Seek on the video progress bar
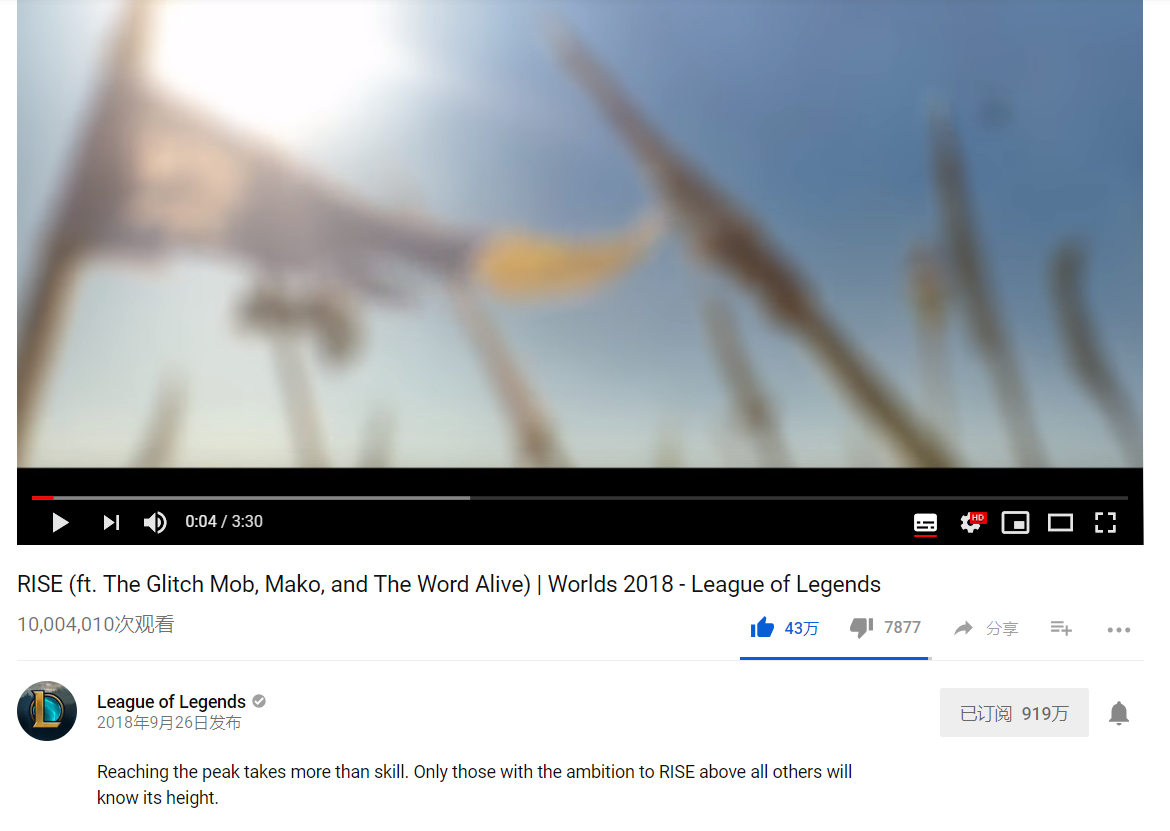 [x=580, y=498]
